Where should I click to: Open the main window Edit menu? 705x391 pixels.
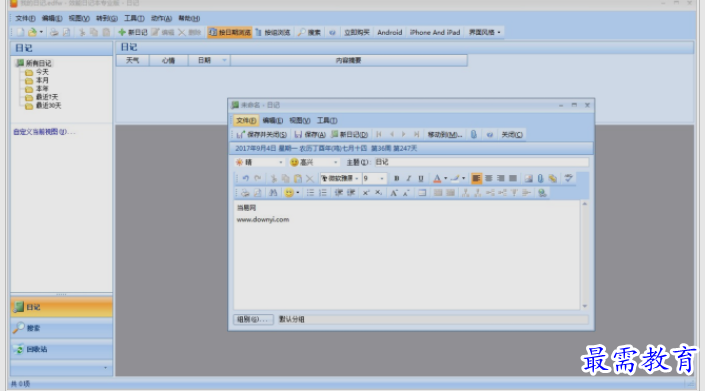pyautogui.click(x=52, y=18)
